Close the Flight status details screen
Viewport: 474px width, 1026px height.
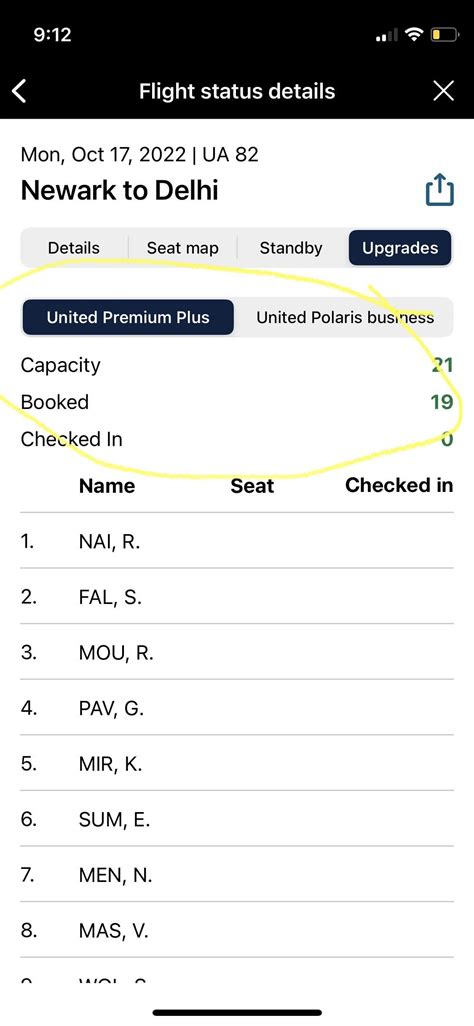click(444, 92)
